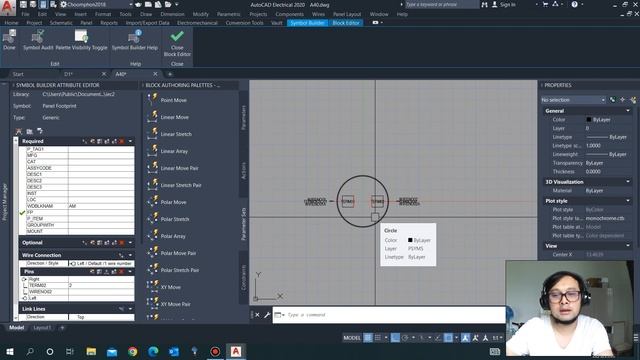Open the Actions palette side tab
This screenshot has width=640, height=360.
(x=244, y=171)
